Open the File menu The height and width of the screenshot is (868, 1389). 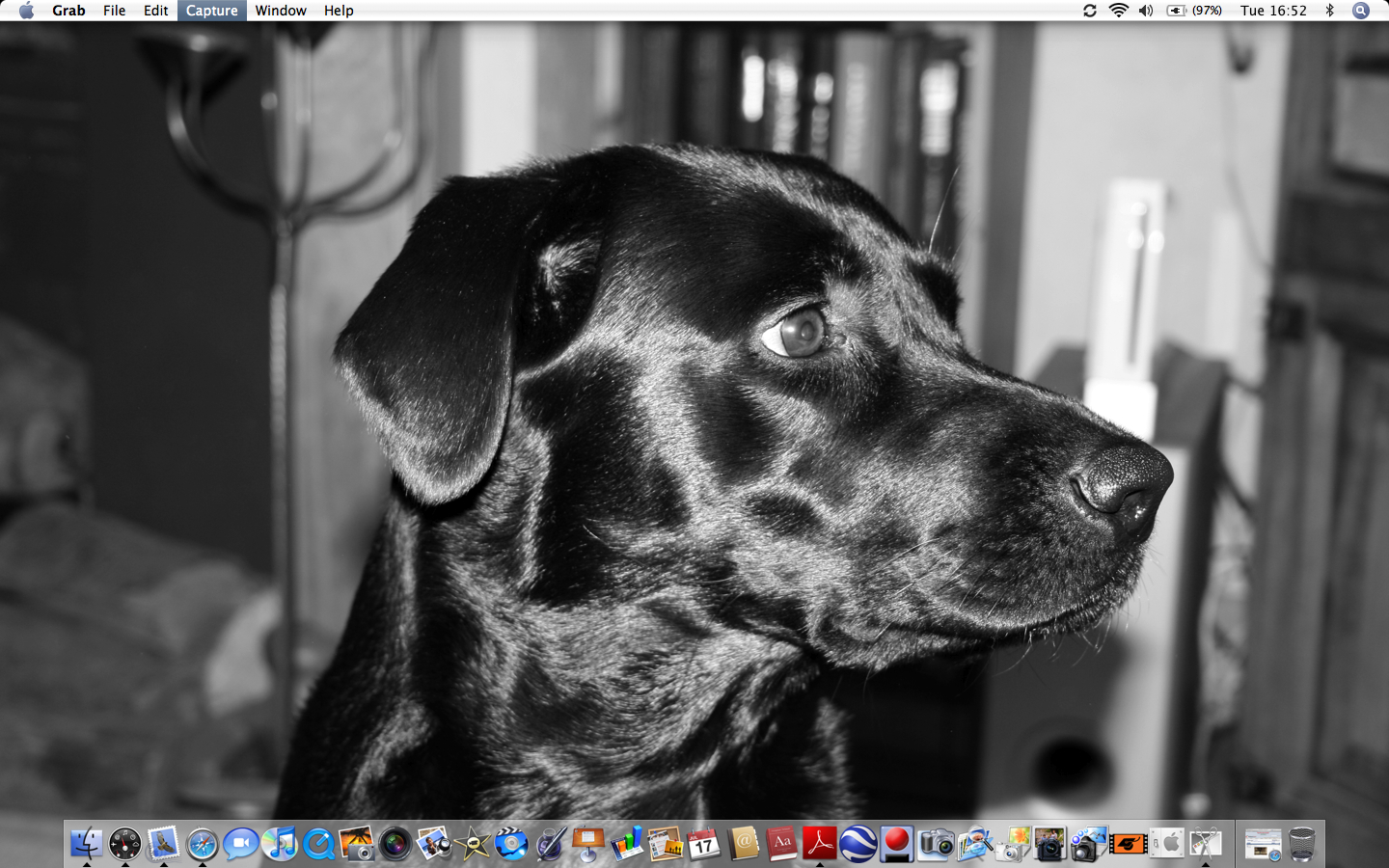click(x=115, y=11)
